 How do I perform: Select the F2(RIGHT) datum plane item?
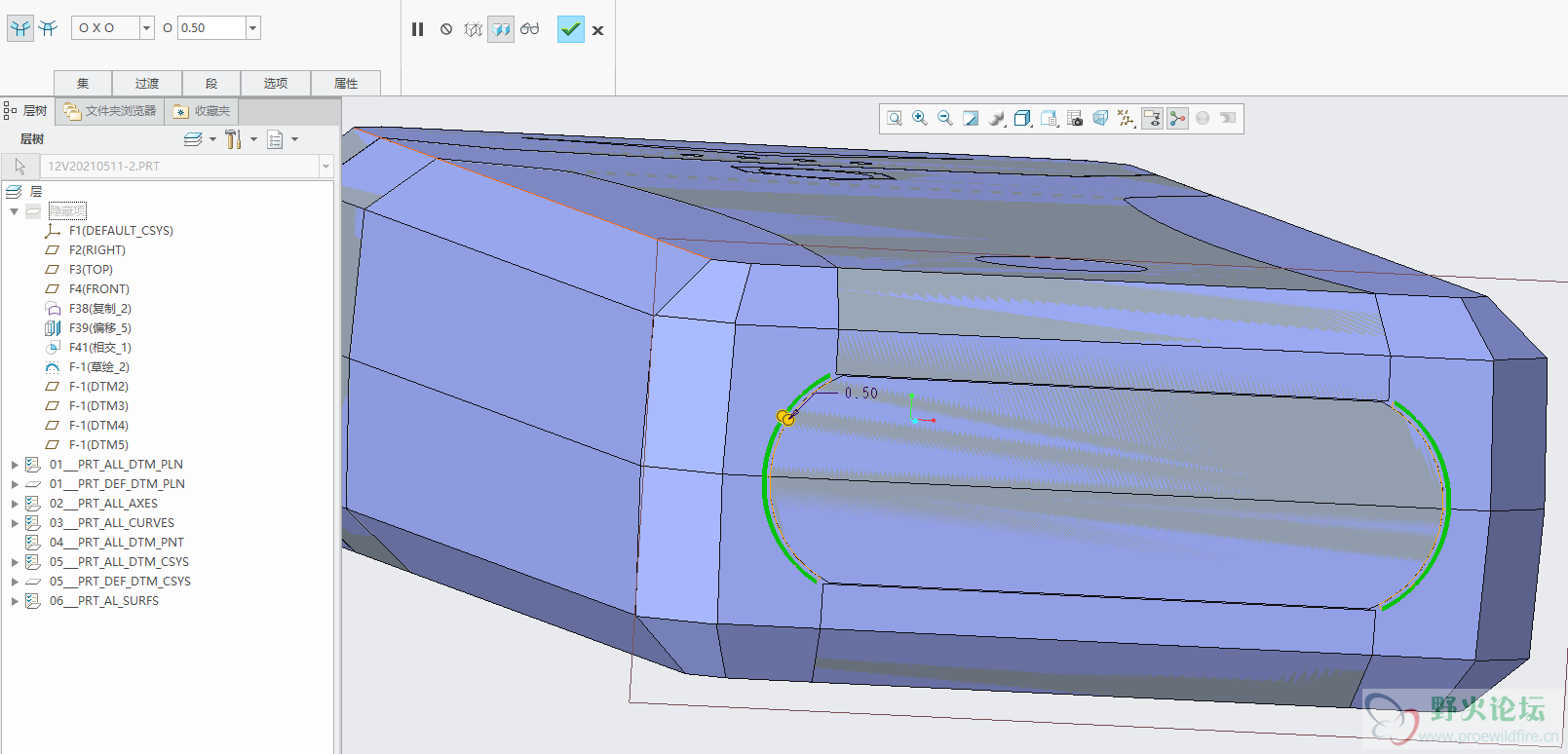point(97,250)
